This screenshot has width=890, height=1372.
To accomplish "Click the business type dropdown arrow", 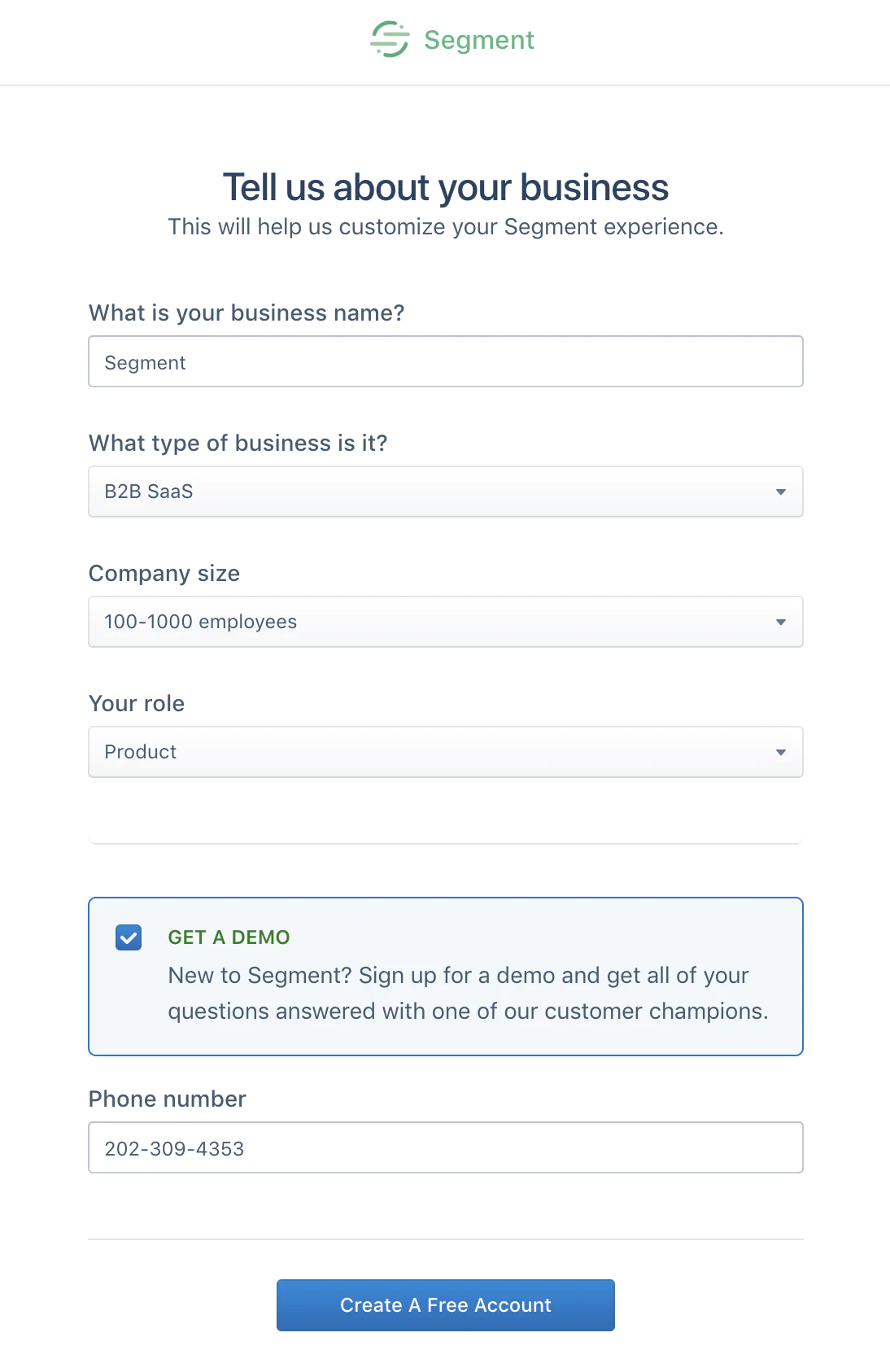I will coord(781,492).
